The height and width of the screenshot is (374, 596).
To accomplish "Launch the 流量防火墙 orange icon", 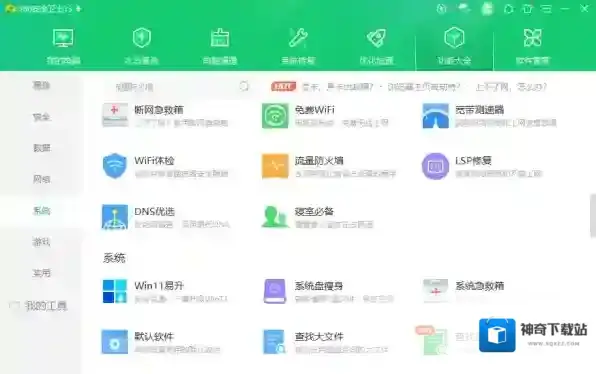I will pyautogui.click(x=275, y=166).
